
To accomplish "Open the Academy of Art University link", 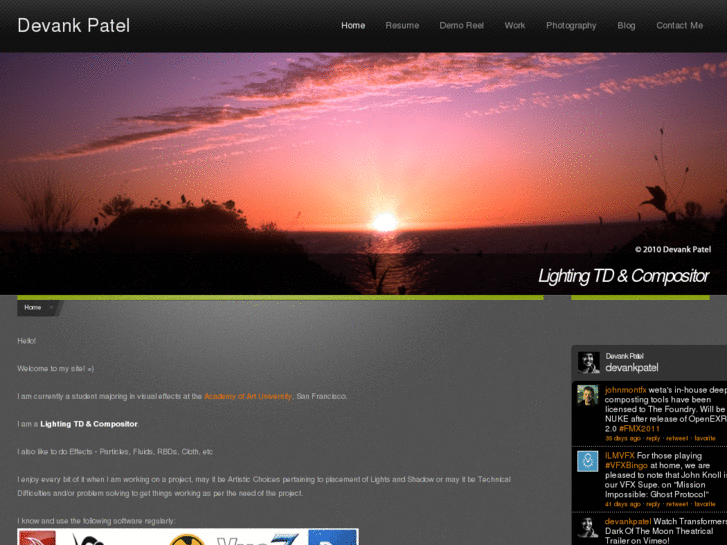I will [248, 396].
